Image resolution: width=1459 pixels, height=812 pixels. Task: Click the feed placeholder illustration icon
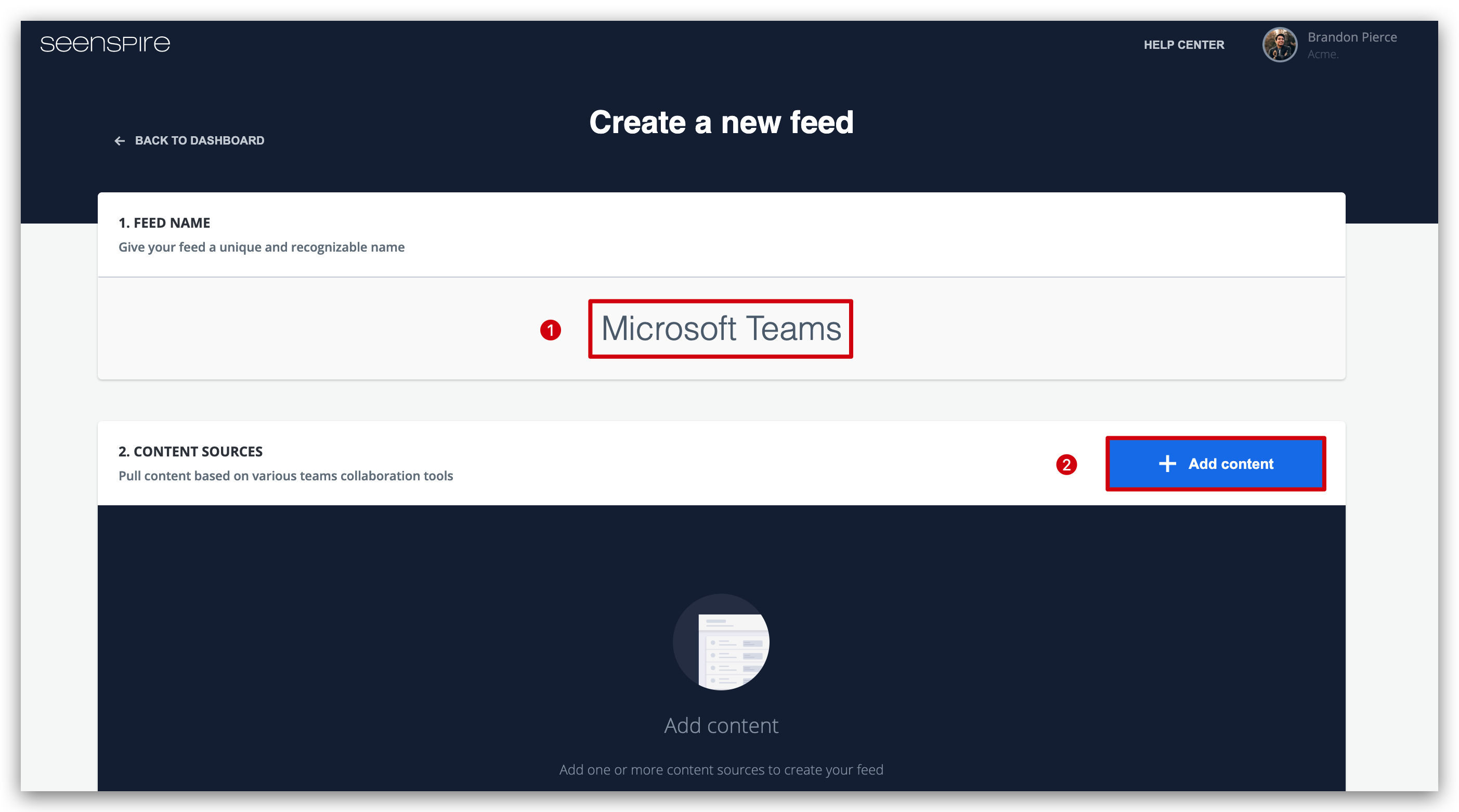pyautogui.click(x=721, y=641)
